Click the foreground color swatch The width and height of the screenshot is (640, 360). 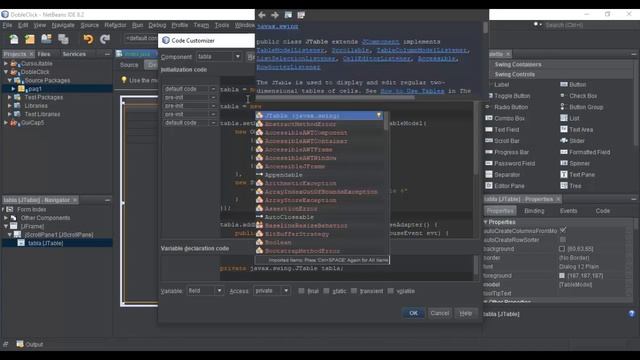(x=562, y=276)
